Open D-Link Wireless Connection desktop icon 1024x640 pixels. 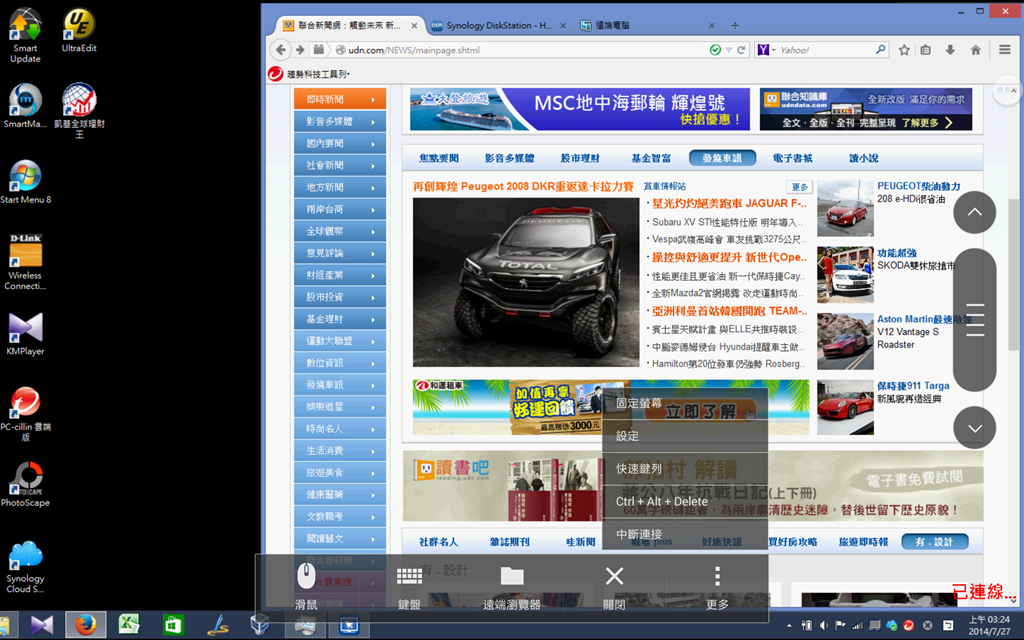(x=25, y=261)
